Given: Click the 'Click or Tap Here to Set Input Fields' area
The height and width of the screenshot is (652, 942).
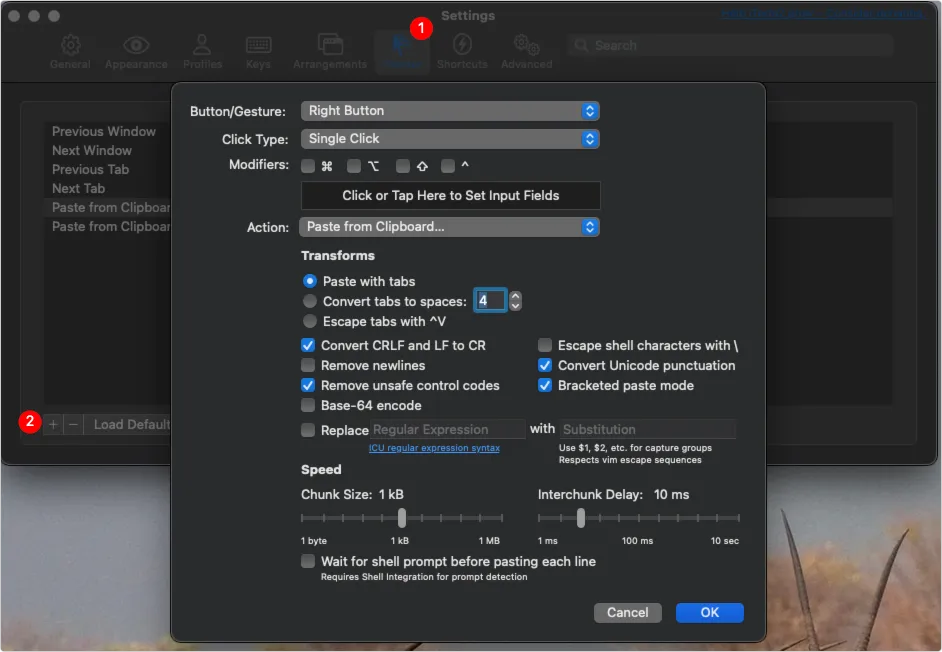Looking at the screenshot, I should pyautogui.click(x=451, y=195).
